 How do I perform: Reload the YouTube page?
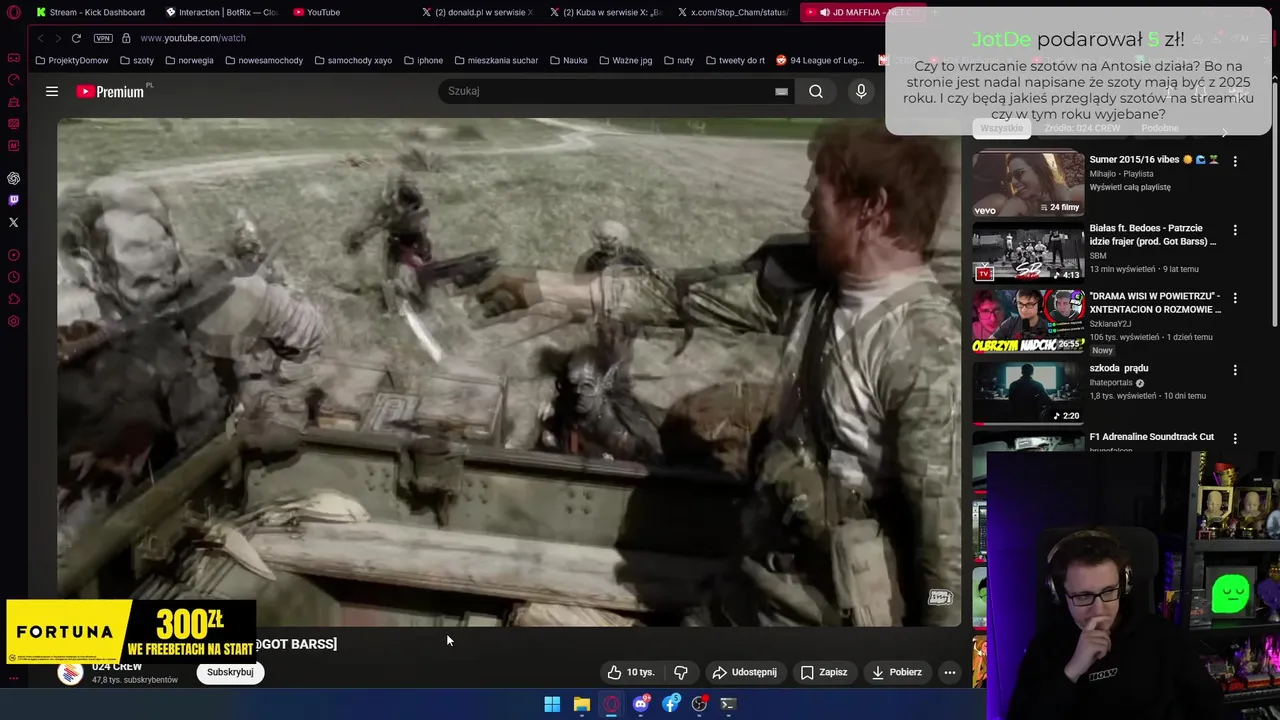coord(76,38)
